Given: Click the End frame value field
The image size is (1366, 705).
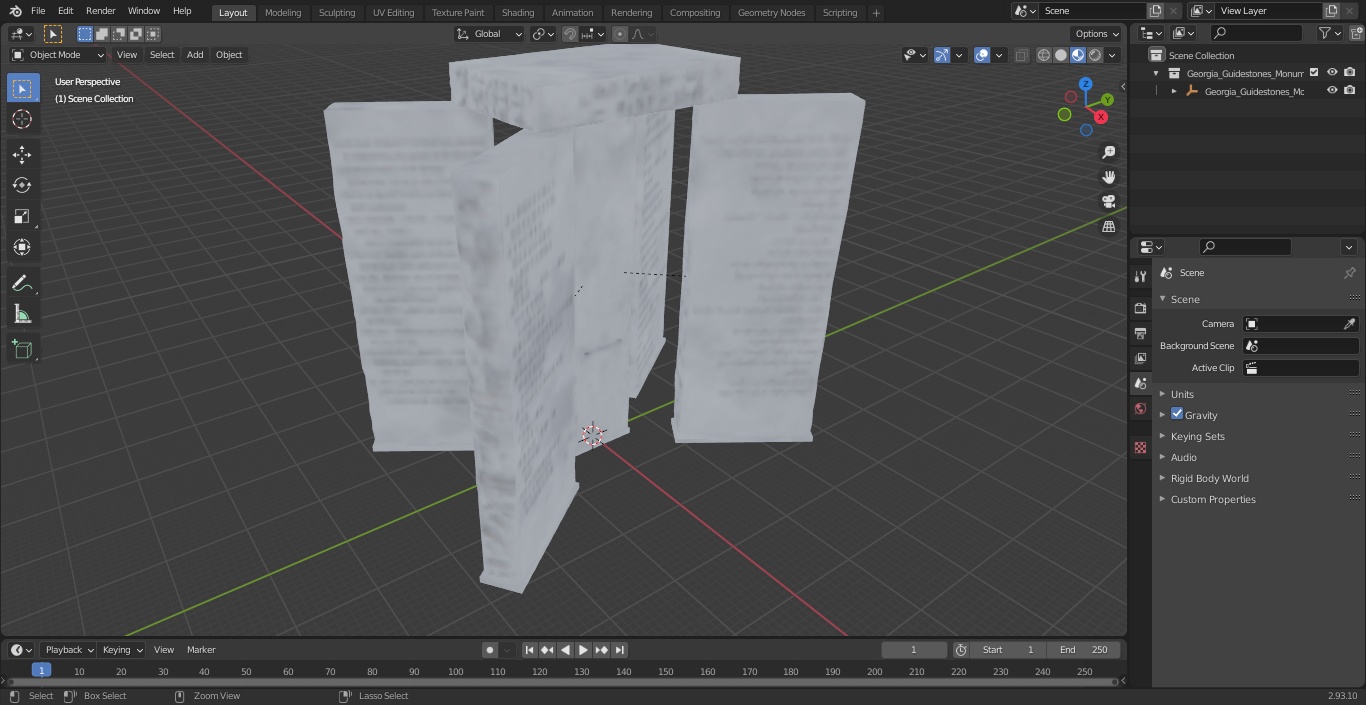Looking at the screenshot, I should [1084, 650].
